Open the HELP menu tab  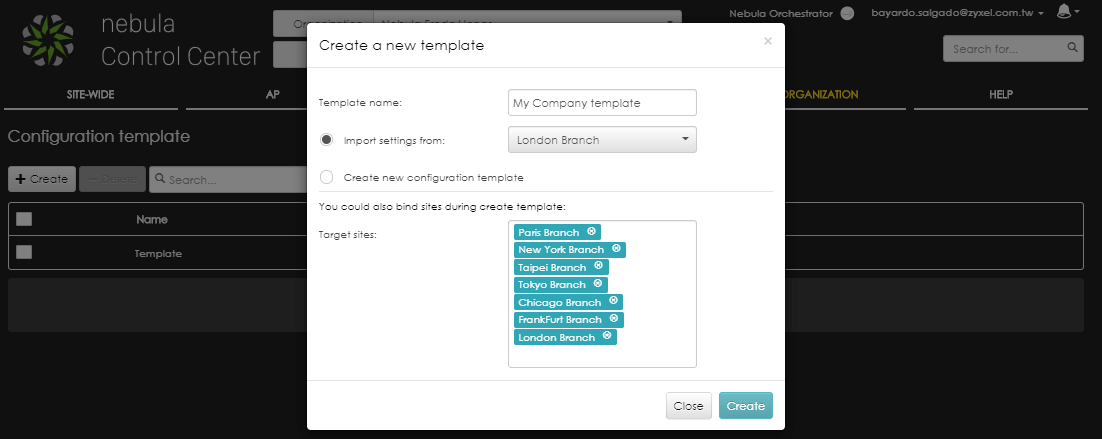pos(1001,95)
